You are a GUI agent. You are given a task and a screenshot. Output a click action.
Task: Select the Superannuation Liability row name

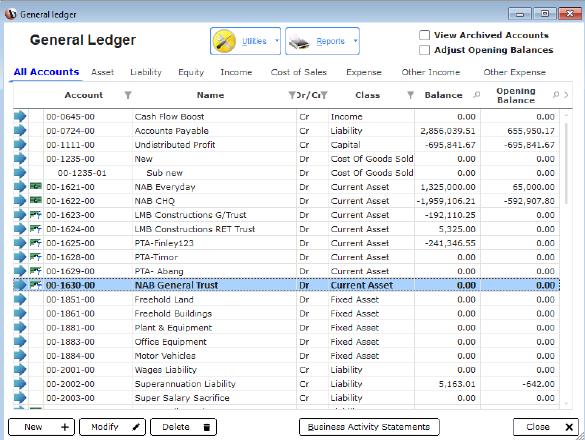pyautogui.click(x=185, y=384)
